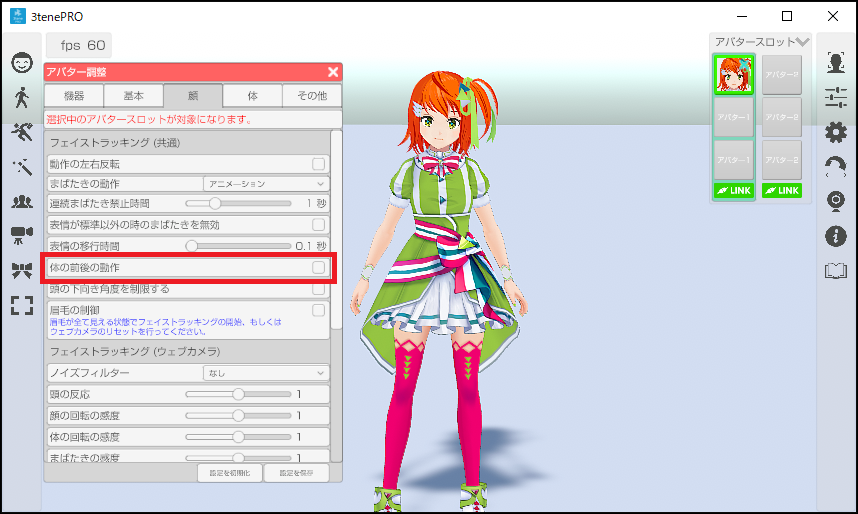
Task: Click the ribbon bow accessory icon
Action: coord(22,270)
